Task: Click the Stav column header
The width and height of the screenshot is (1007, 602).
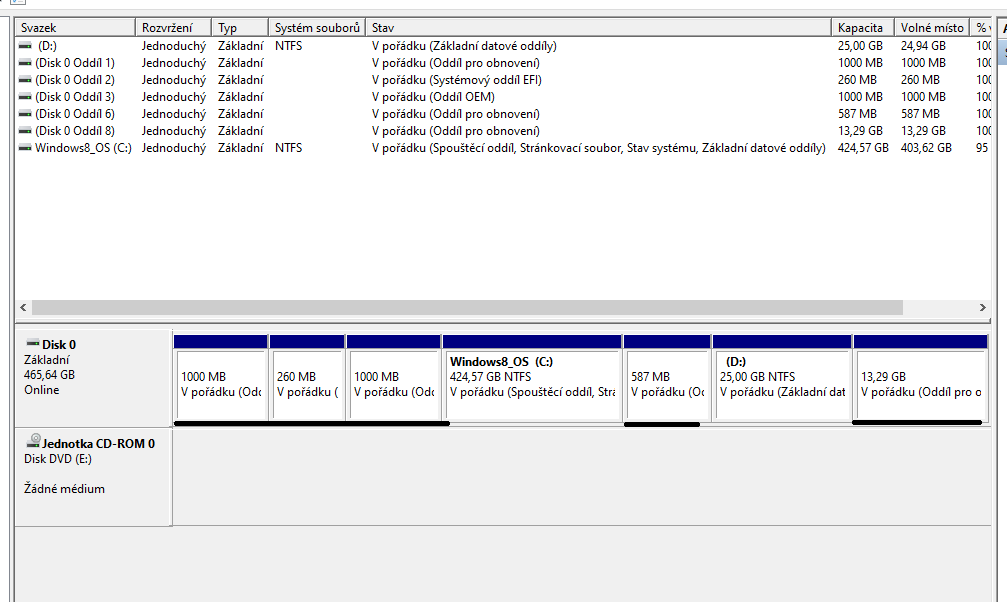Action: tap(598, 28)
